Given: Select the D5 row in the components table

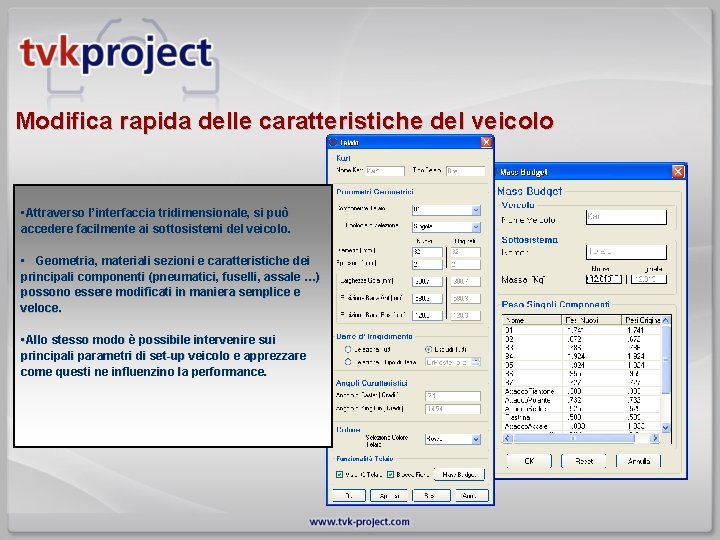Looking at the screenshot, I should coord(582,365).
